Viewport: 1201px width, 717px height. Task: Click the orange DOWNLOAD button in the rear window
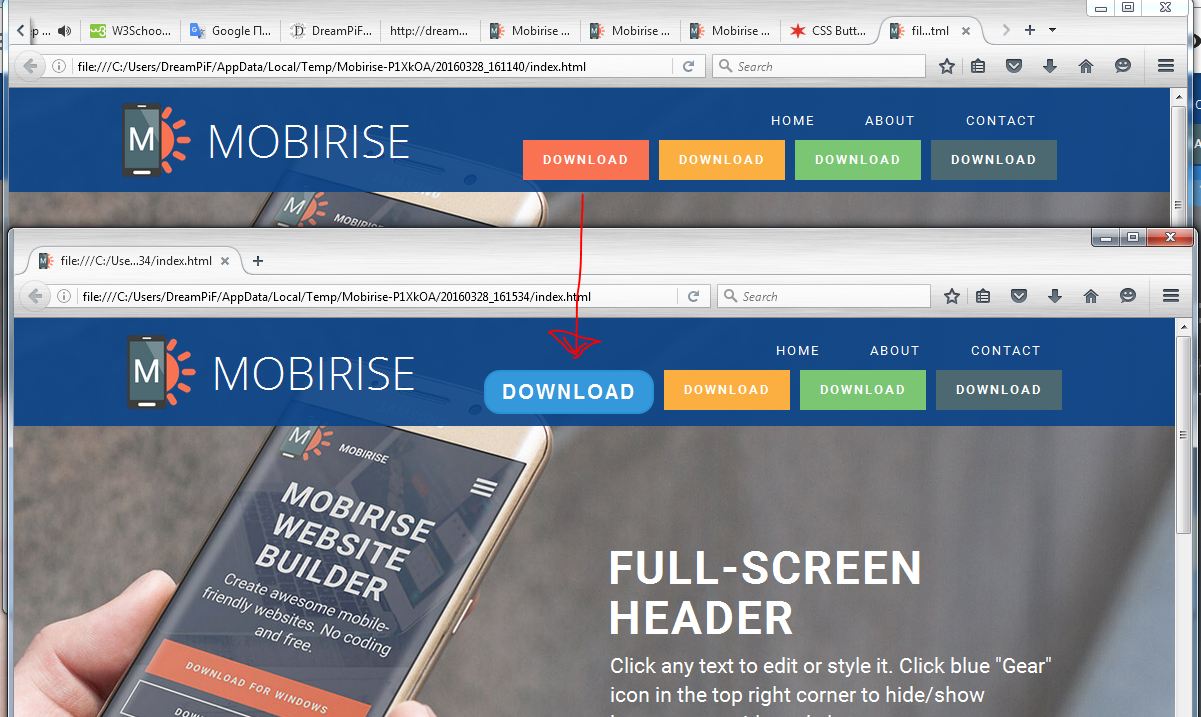[722, 160]
